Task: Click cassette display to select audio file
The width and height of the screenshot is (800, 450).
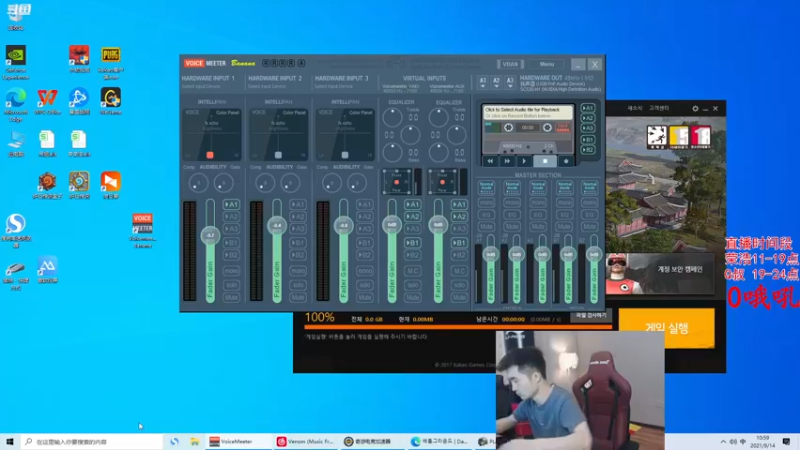Action: tap(528, 113)
